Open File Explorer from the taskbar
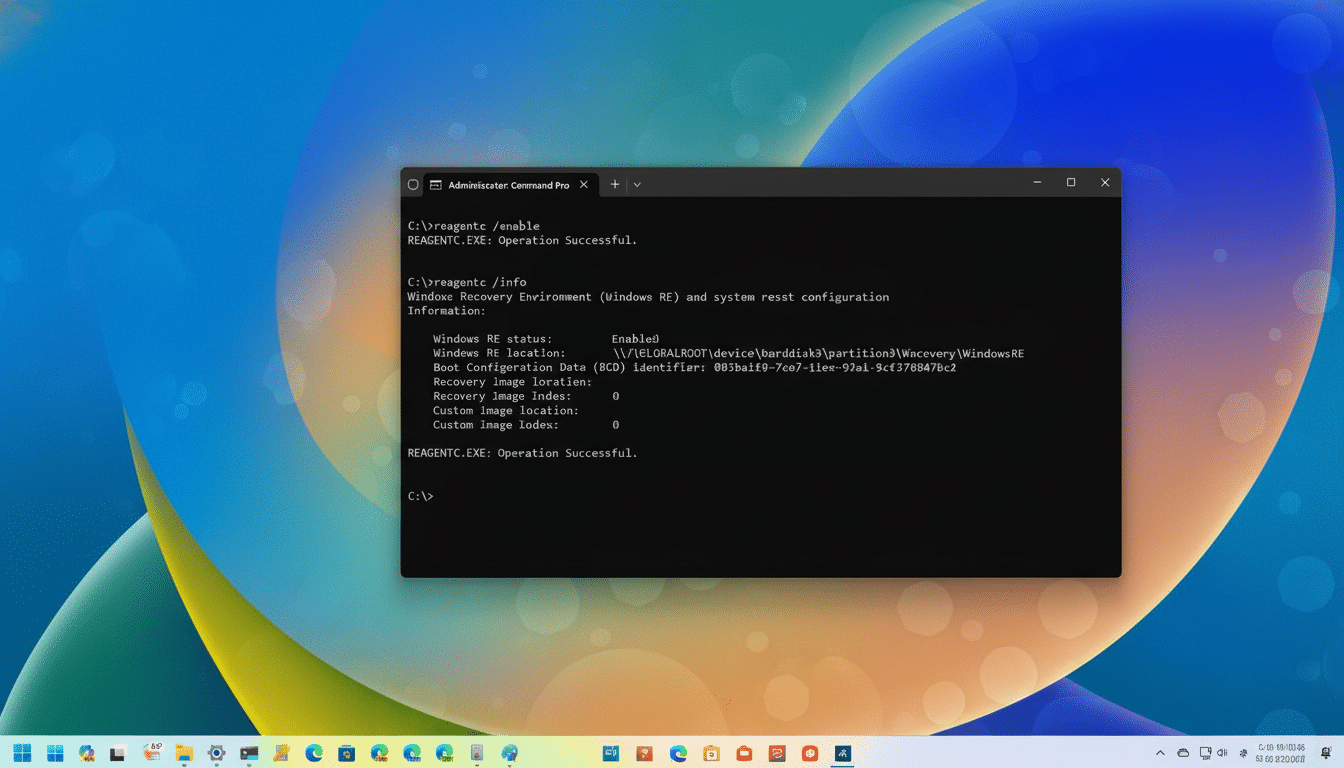Image resolution: width=1344 pixels, height=768 pixels. click(x=185, y=753)
